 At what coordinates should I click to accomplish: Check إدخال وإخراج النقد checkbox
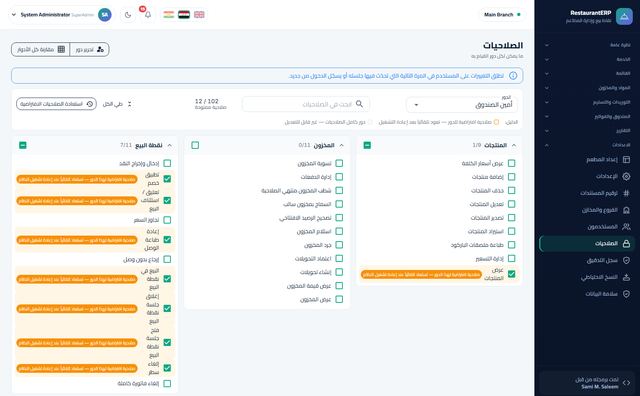pos(167,163)
